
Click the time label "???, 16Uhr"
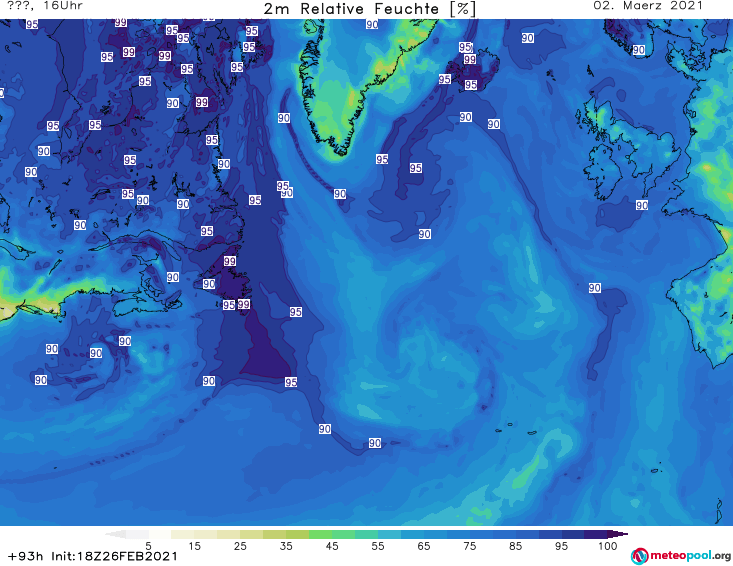point(45,6)
